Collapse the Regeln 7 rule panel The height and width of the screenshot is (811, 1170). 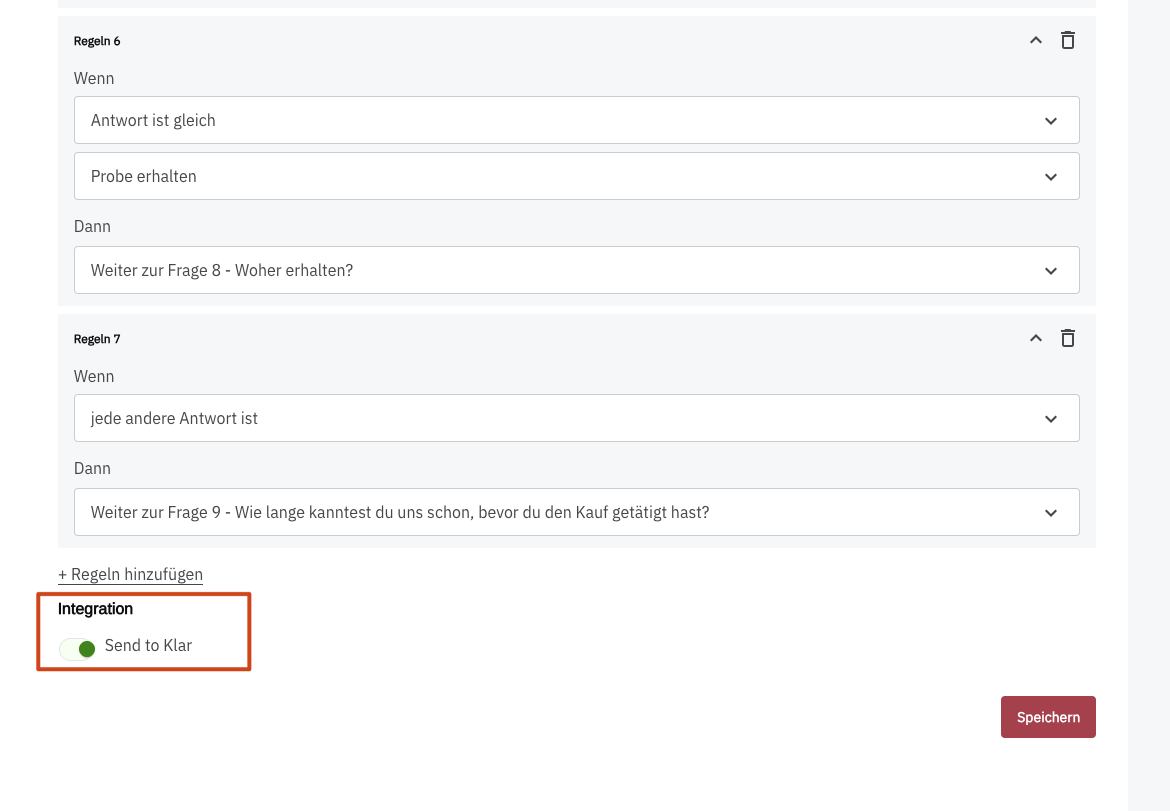pos(1036,339)
